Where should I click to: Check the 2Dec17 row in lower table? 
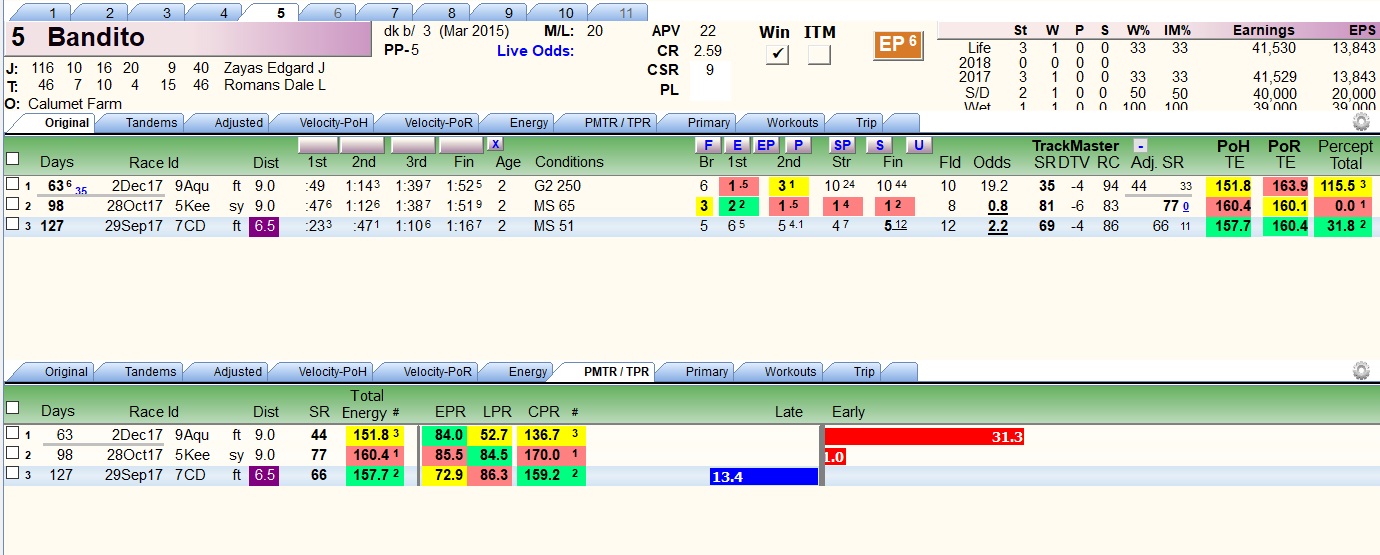pyautogui.click(x=12, y=434)
